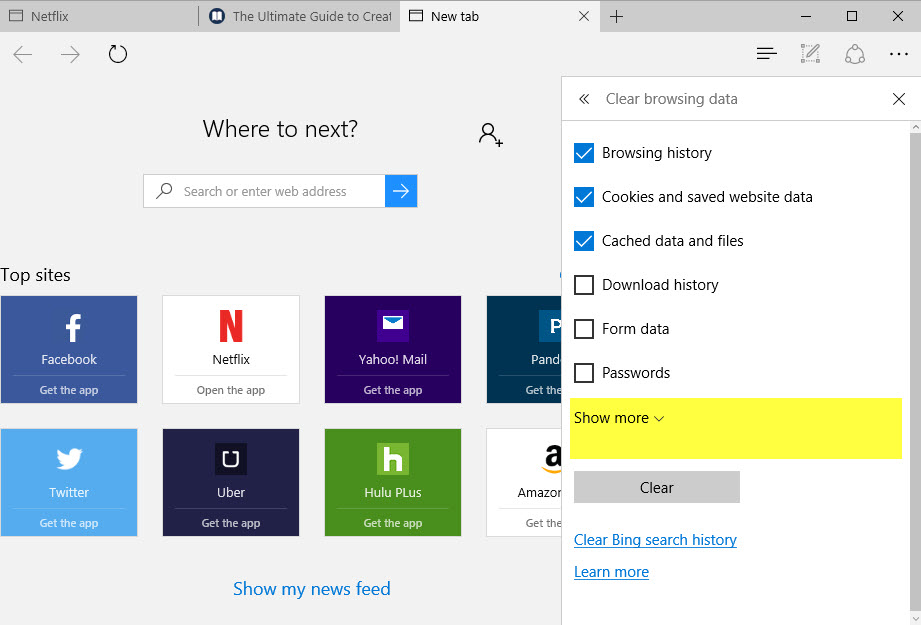Click the forward navigation arrow
Screen dimensions: 921x625
70,55
